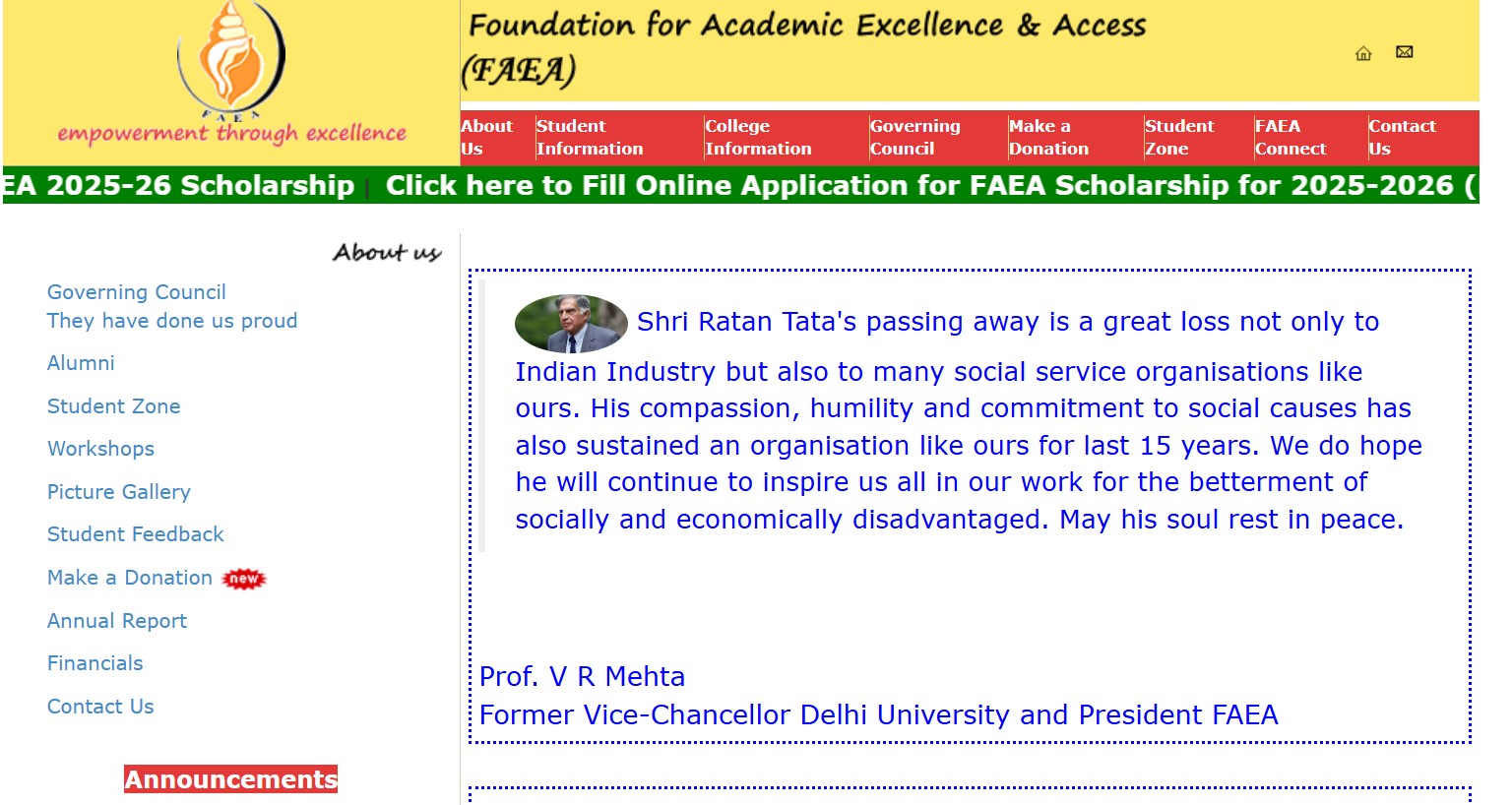This screenshot has width=1512, height=805.
Task: Open the Workshops sidebar link
Action: click(x=100, y=449)
